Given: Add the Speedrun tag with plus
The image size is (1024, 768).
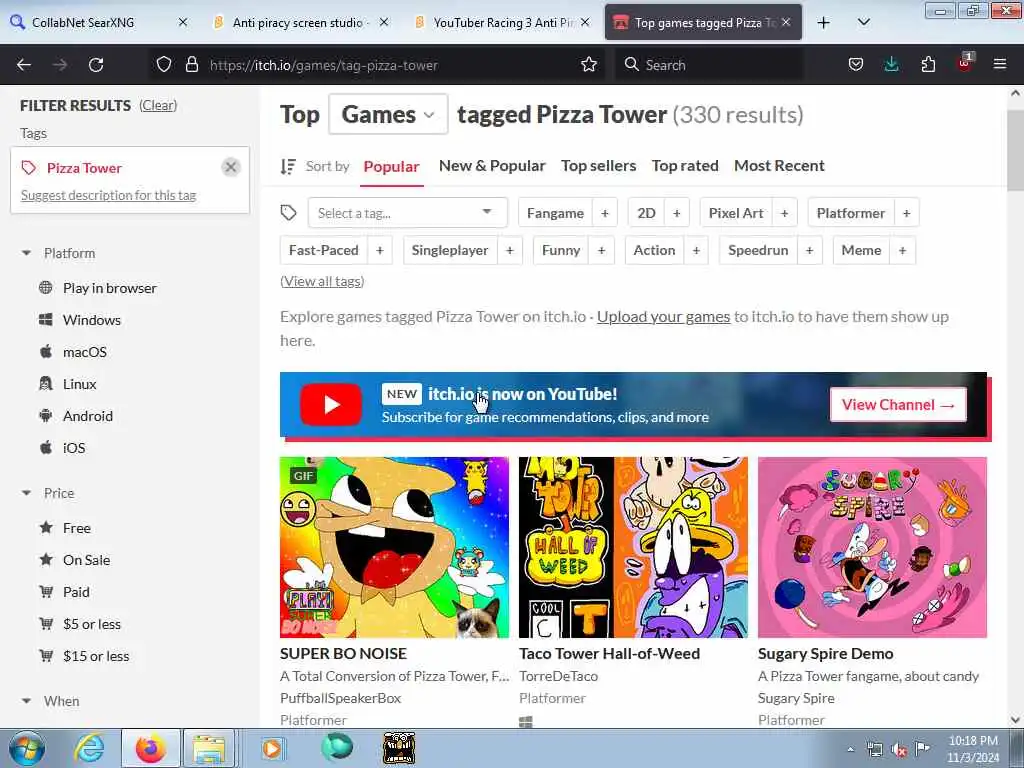Looking at the screenshot, I should 809,250.
